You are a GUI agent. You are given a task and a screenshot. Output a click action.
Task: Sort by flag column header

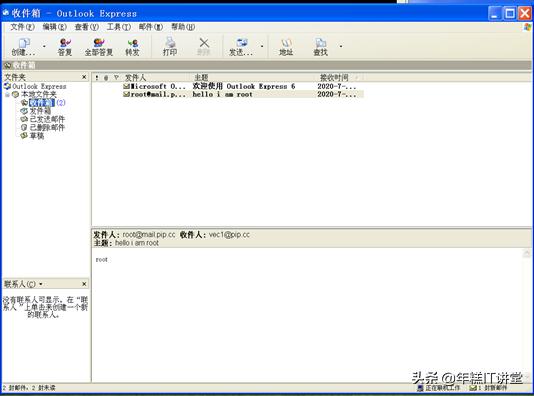pyautogui.click(x=116, y=78)
